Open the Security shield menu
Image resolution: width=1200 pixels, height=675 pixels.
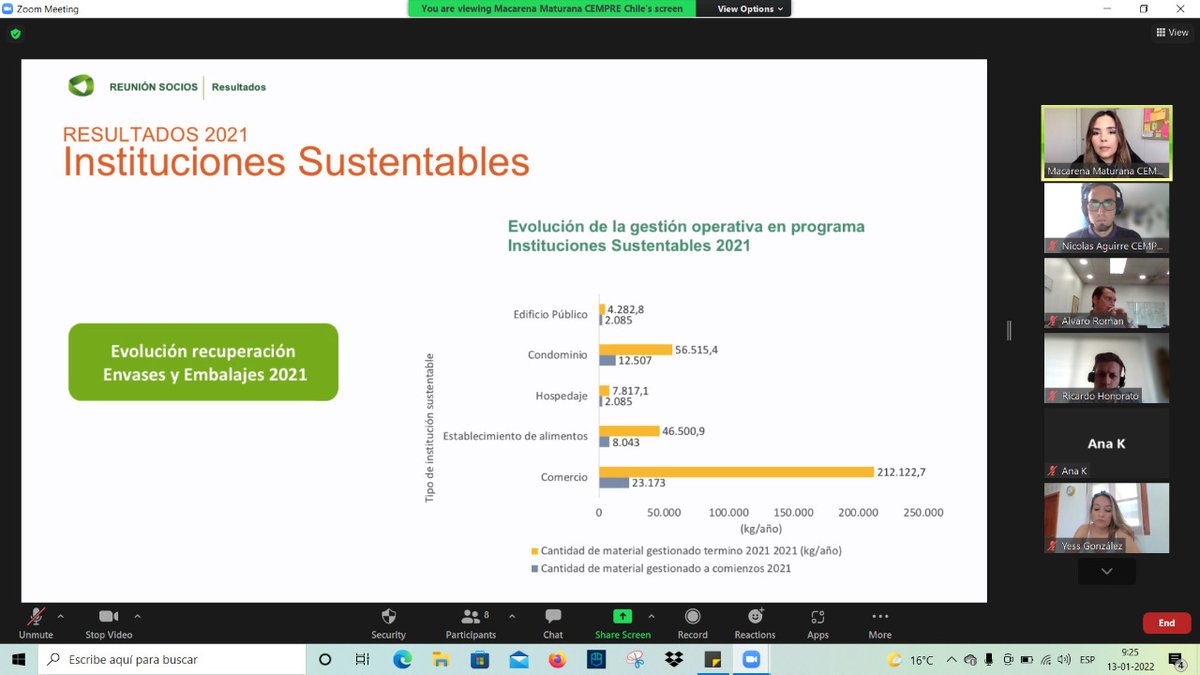coord(389,622)
